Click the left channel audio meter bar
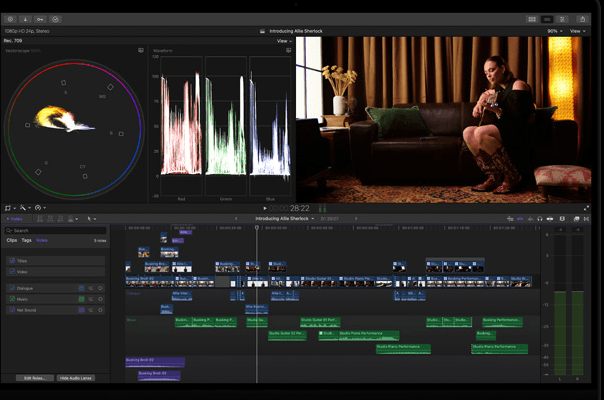Viewport: 604px width, 400px height. 560,303
